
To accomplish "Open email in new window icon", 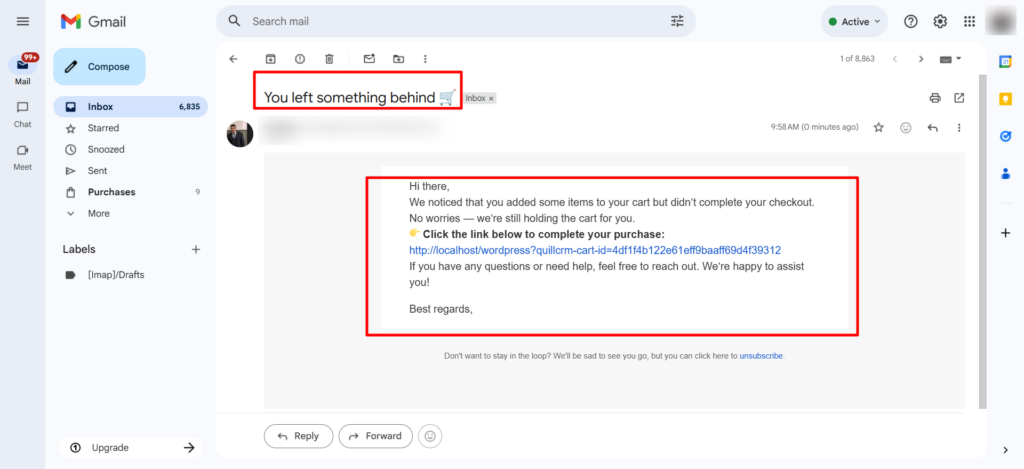I will [959, 98].
